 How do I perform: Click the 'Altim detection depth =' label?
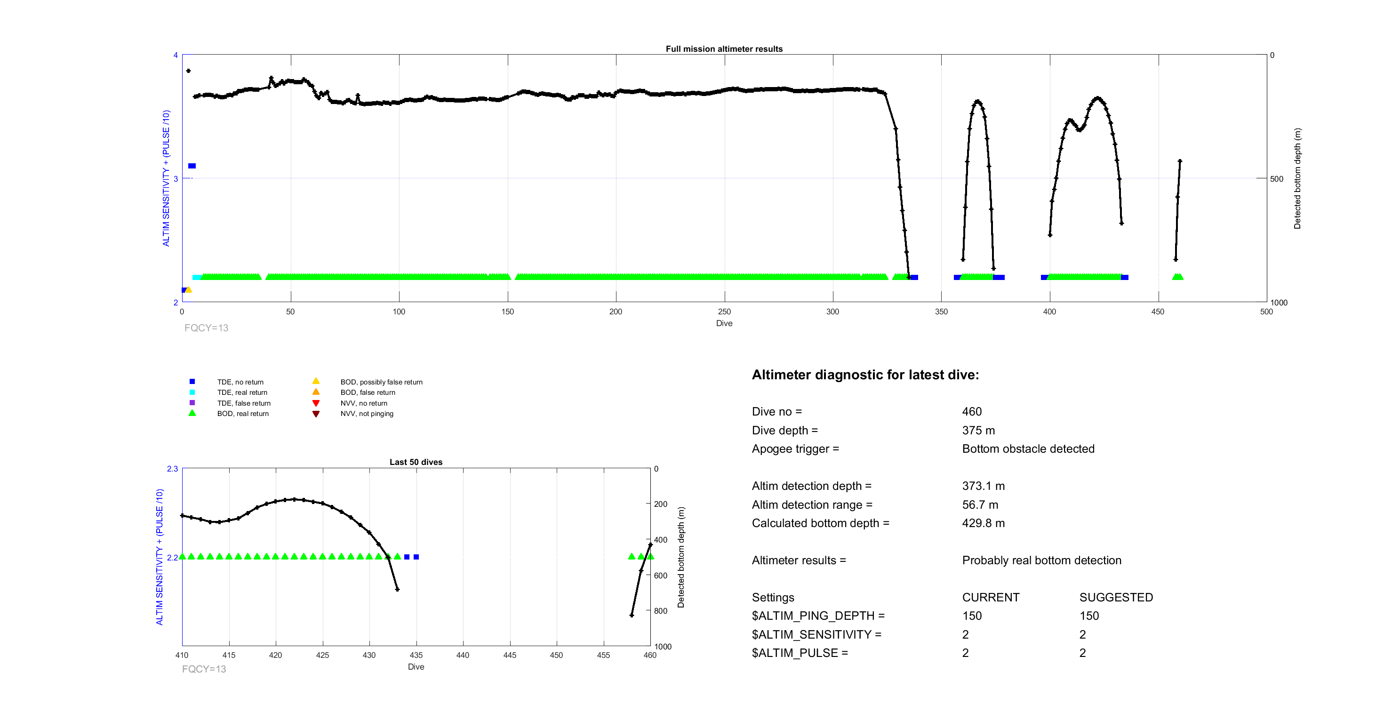(x=812, y=486)
